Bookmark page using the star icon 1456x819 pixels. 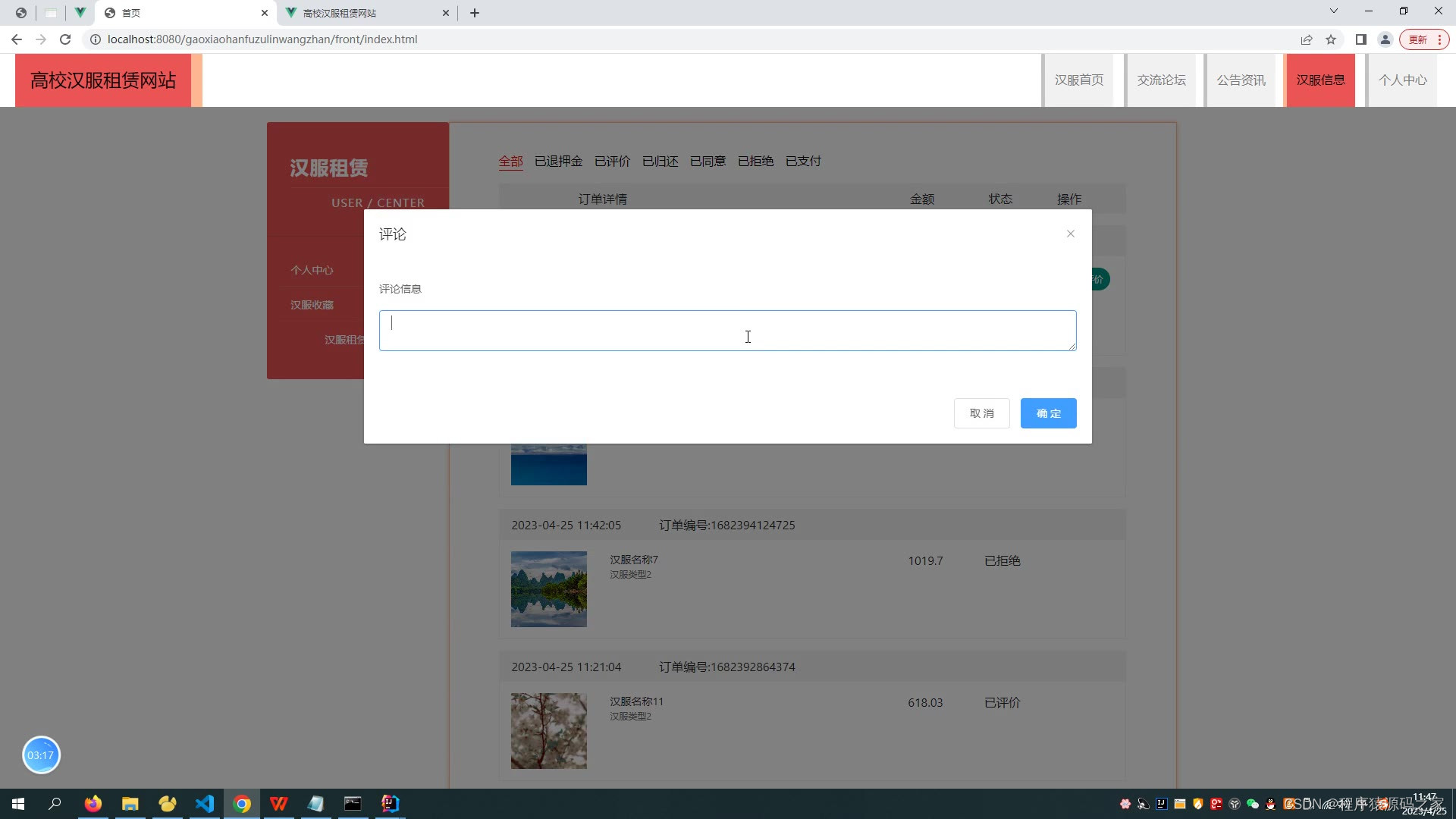[x=1331, y=39]
